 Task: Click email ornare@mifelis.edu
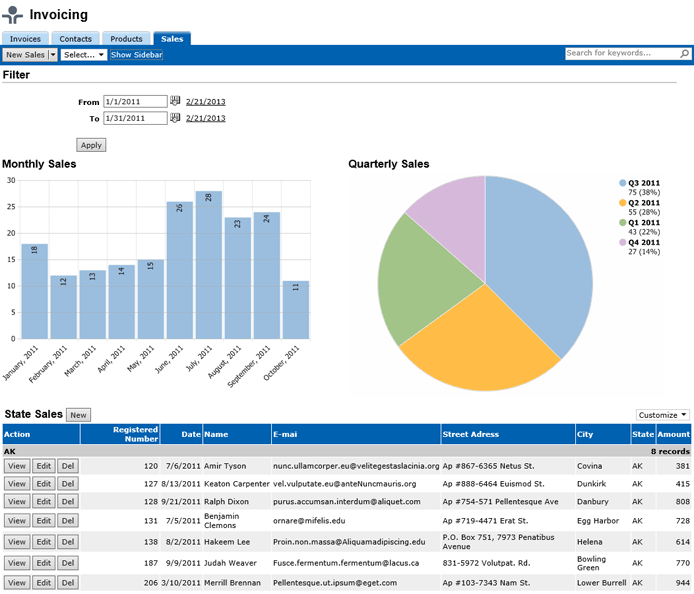[x=309, y=521]
